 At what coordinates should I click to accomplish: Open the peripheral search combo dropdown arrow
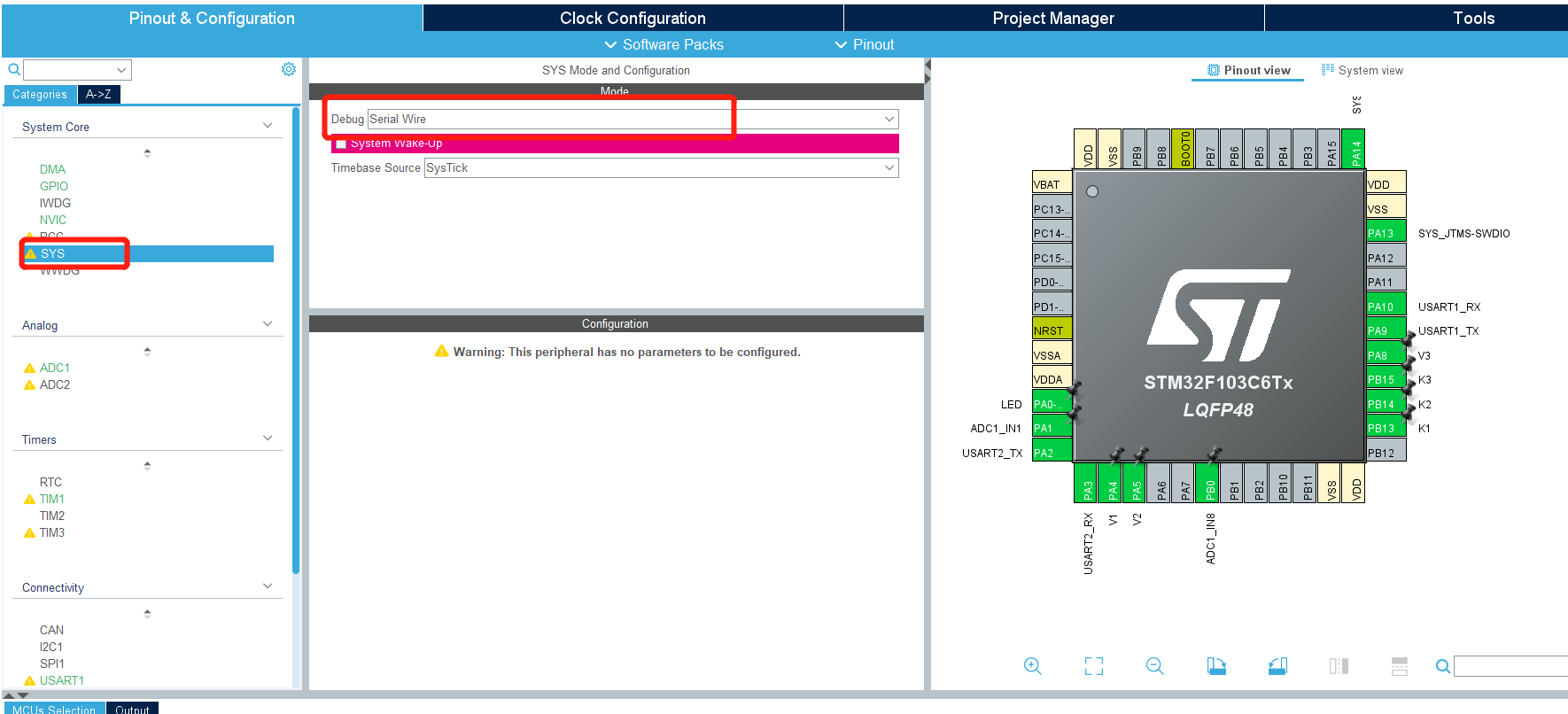[x=121, y=70]
